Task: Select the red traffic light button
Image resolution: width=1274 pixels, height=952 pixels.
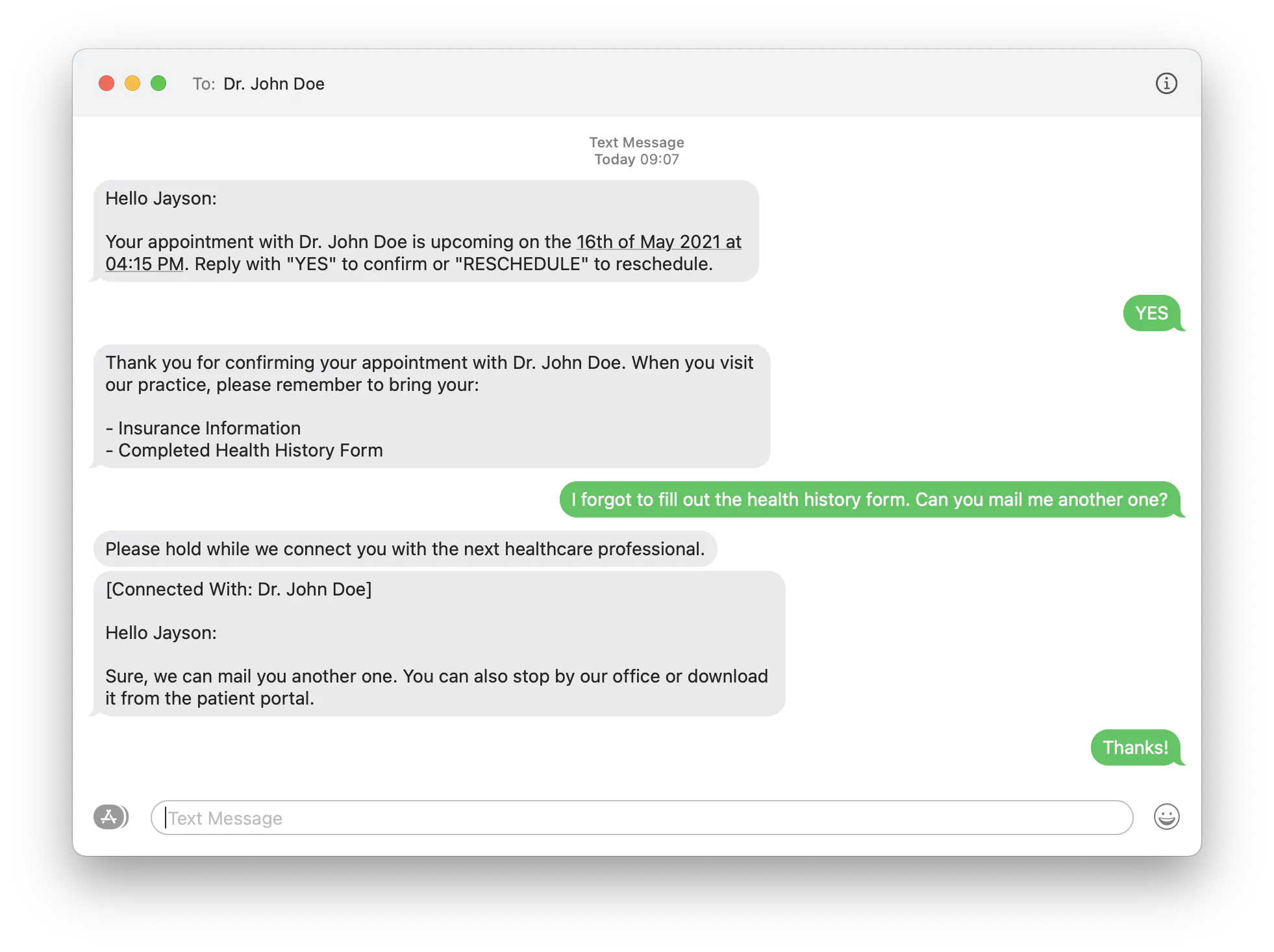Action: (x=106, y=83)
